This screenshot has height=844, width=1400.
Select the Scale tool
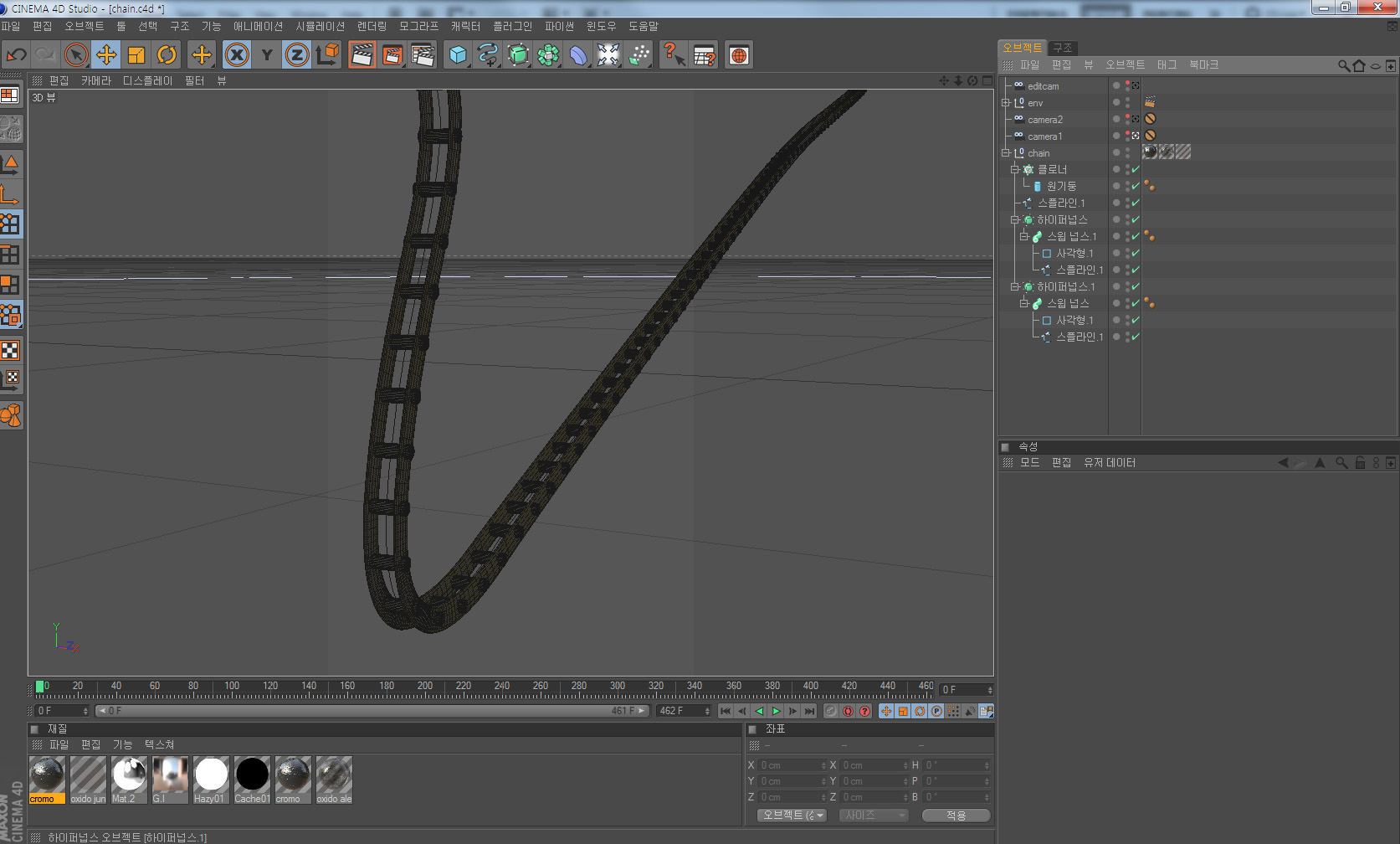click(136, 55)
